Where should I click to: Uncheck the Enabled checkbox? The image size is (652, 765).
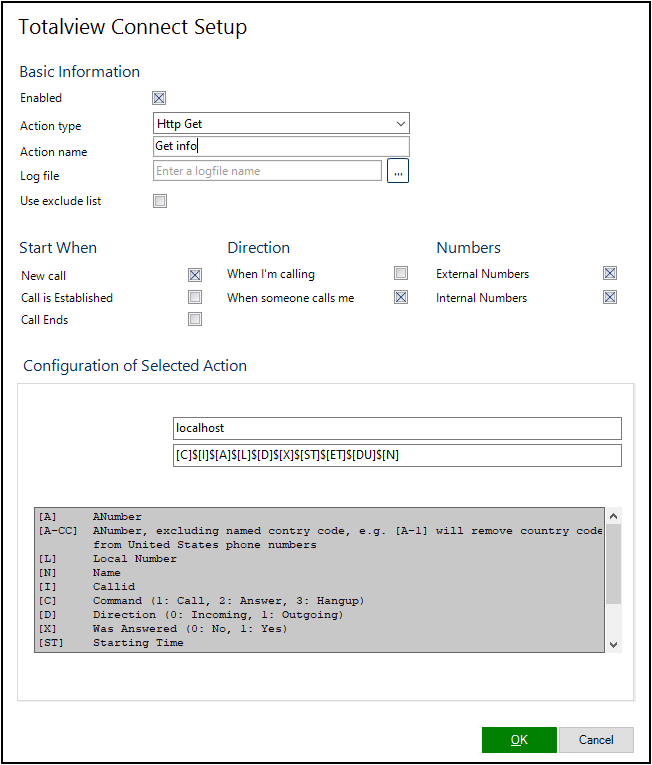159,98
